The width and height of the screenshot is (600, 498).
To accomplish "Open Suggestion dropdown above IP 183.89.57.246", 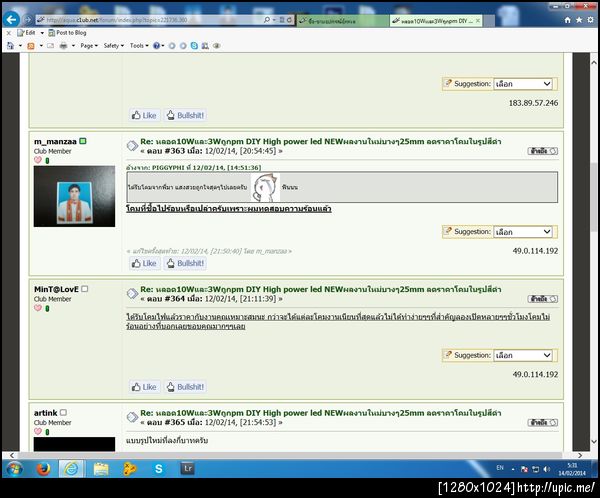I will click(523, 84).
